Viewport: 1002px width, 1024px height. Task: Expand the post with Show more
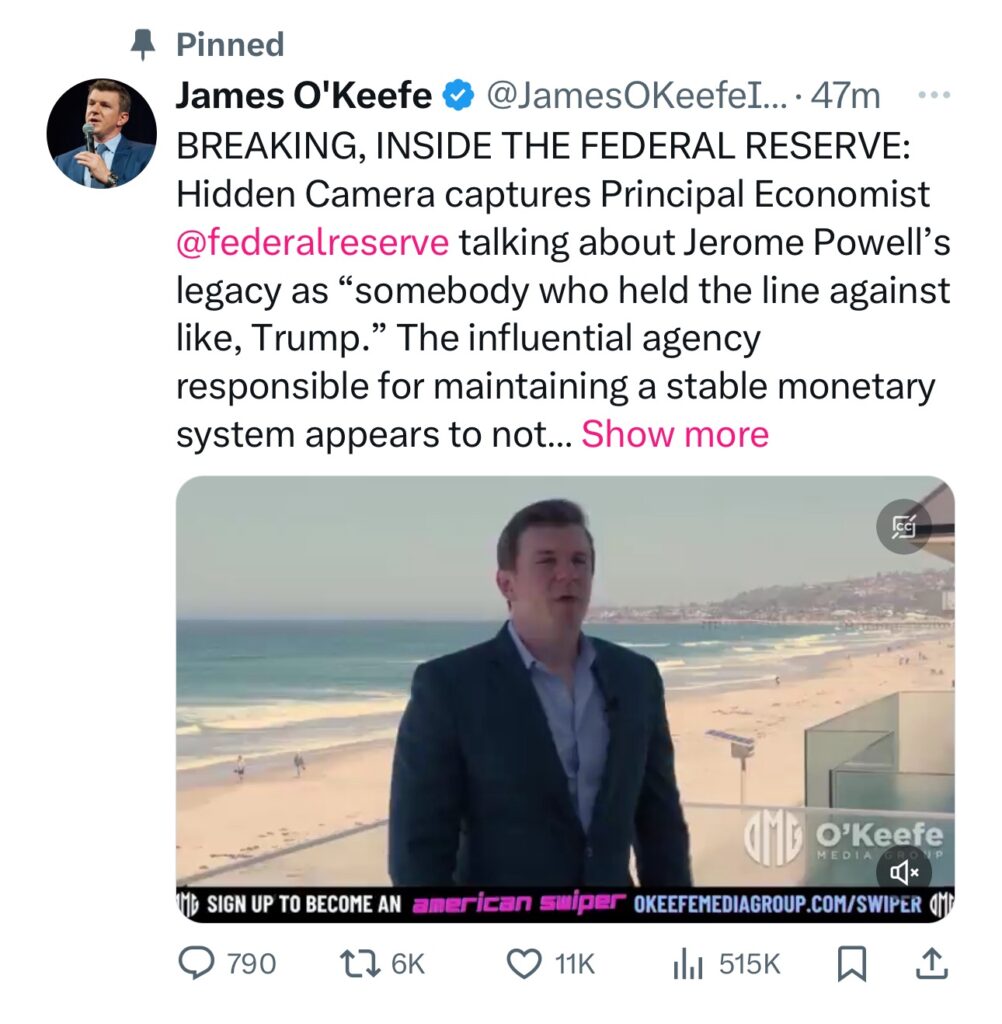(x=675, y=434)
